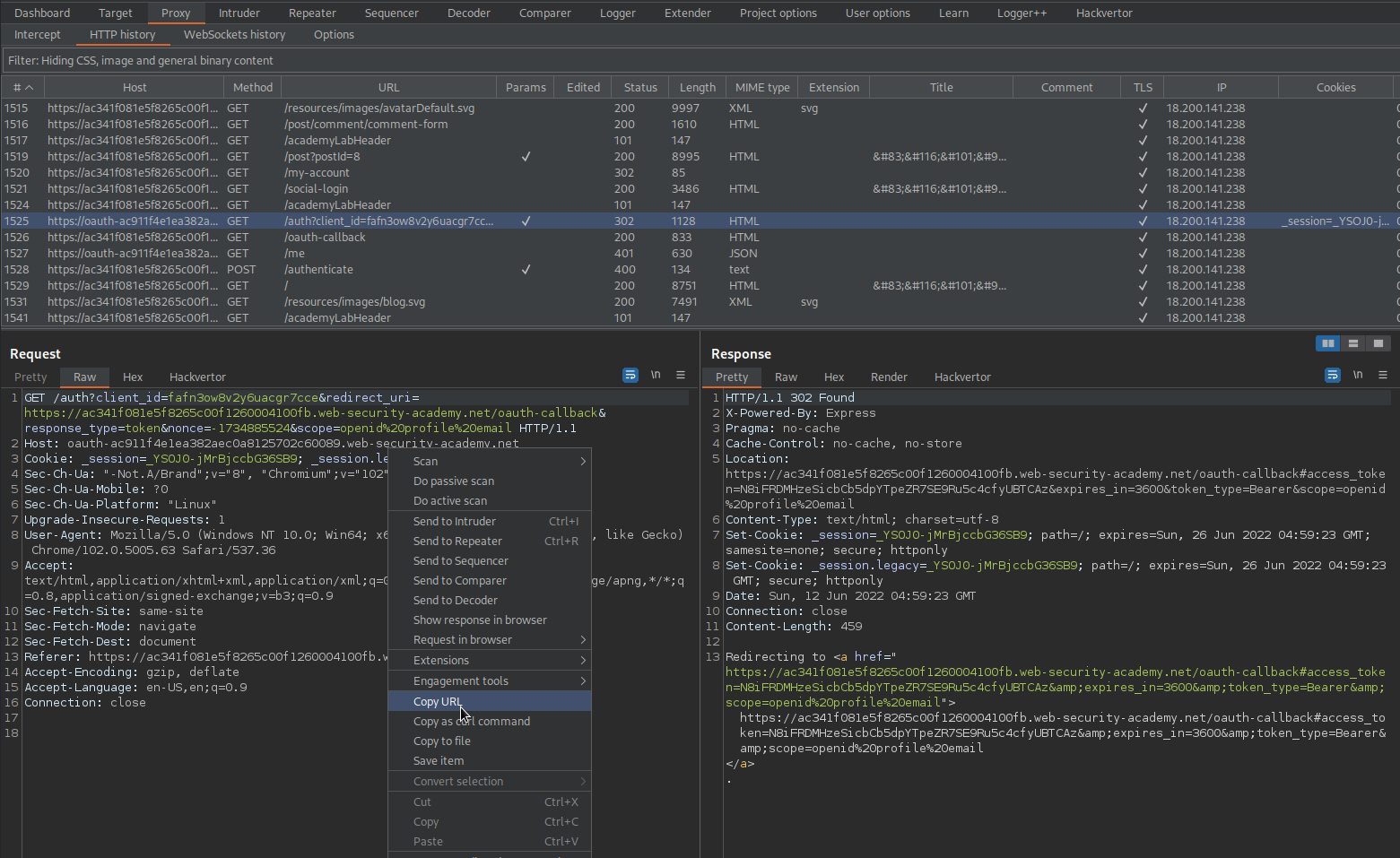
Task: Switch Response view to Raw
Action: click(786, 377)
